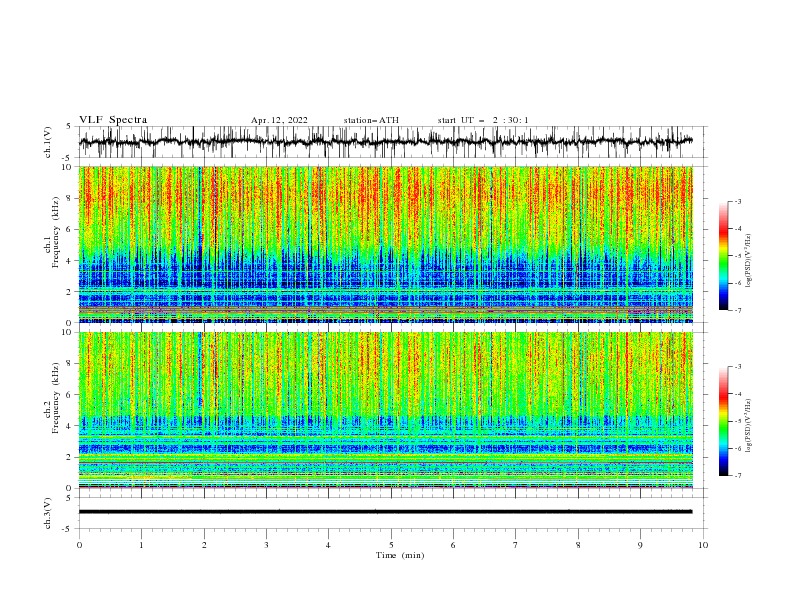Click the "Time (min)" axis title
792x612 pixels.
[400, 555]
